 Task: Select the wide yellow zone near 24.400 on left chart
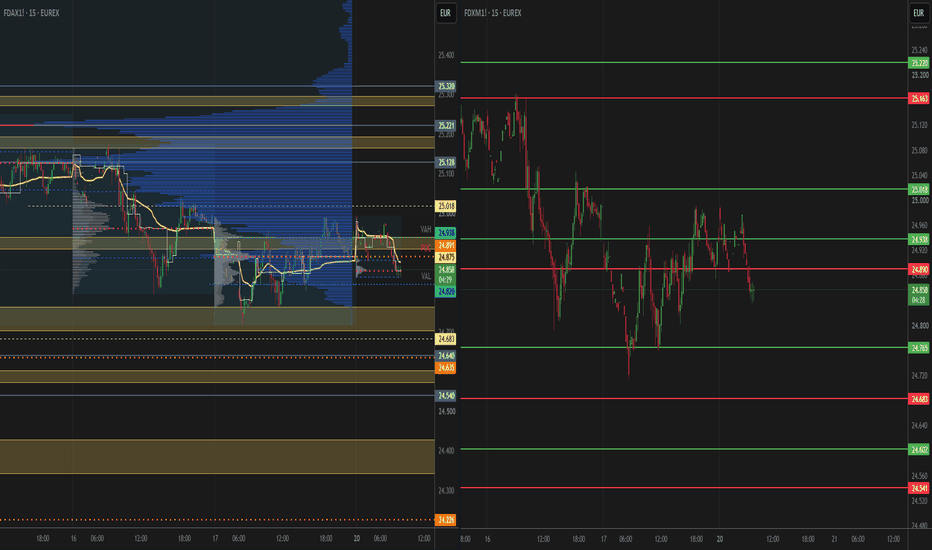click(x=217, y=457)
